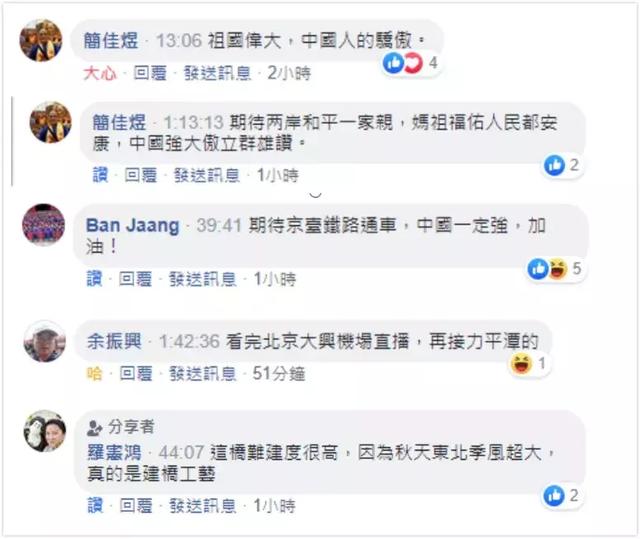Jump to video timestamp 39:41
Screen dimensions: 640x539
(219, 225)
